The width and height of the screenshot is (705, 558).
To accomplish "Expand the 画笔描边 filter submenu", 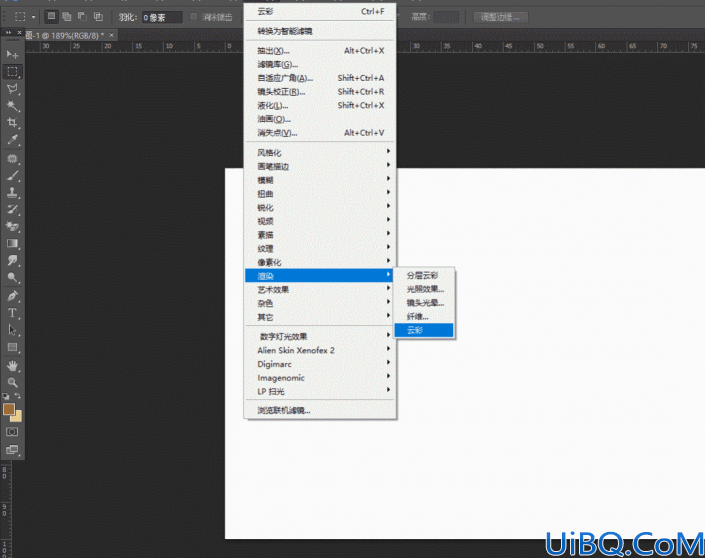I will point(320,166).
